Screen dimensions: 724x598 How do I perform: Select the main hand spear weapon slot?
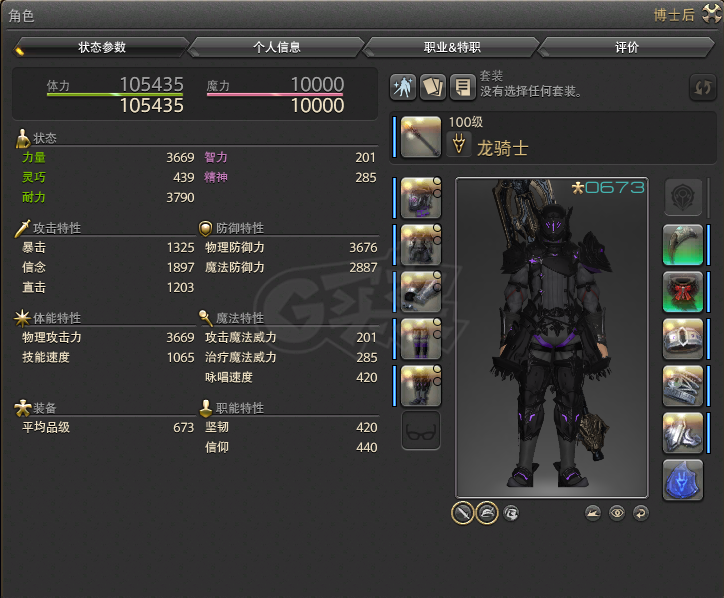tap(421, 137)
